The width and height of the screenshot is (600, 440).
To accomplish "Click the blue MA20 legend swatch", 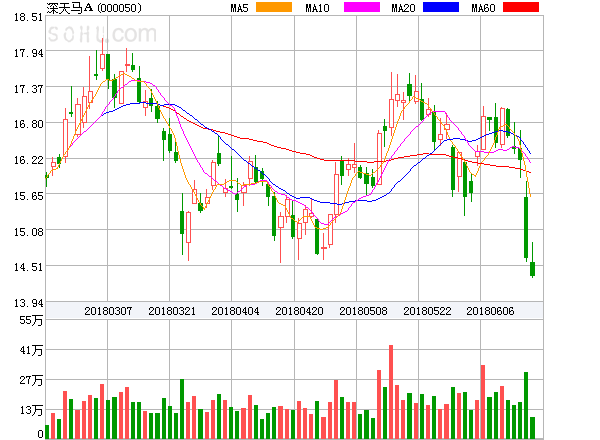I will pyautogui.click(x=441, y=8).
